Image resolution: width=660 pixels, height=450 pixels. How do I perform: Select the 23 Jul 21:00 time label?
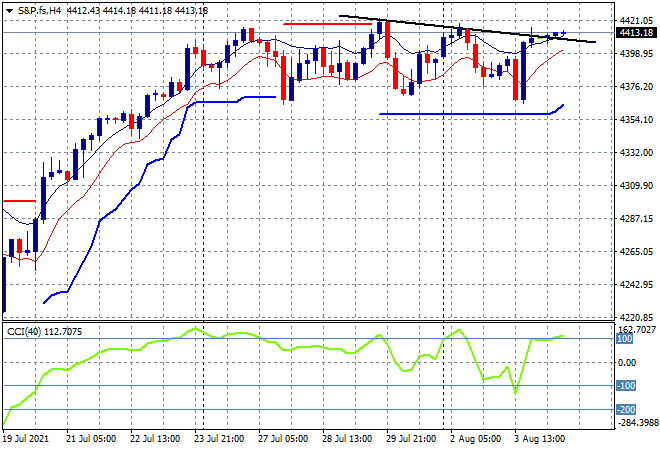219,439
